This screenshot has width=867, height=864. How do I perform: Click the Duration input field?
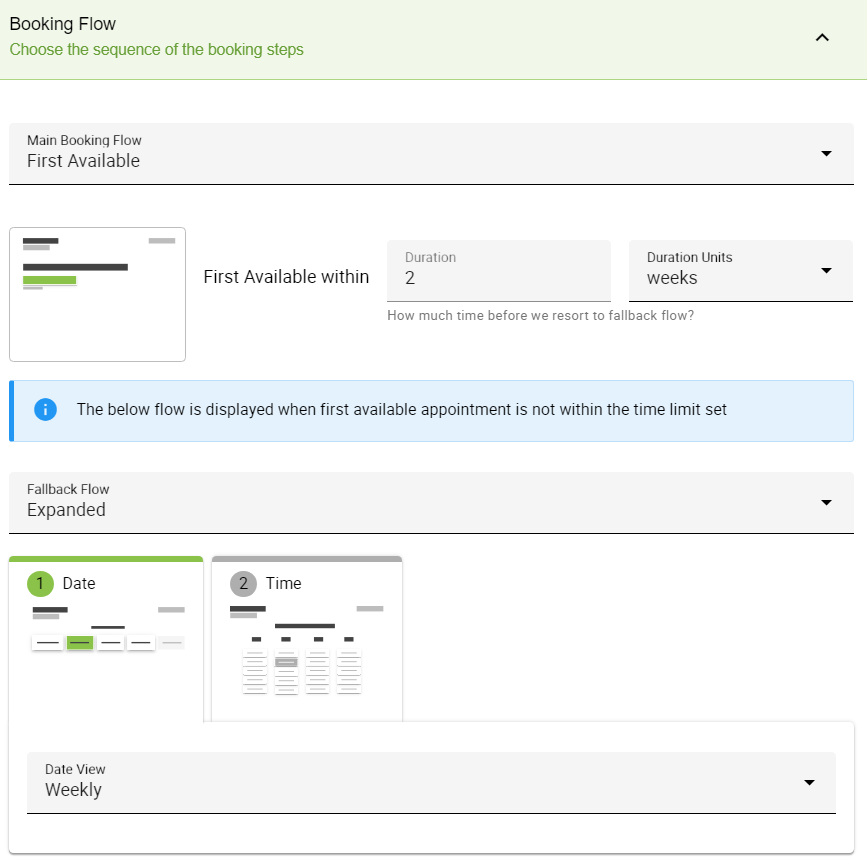(499, 271)
